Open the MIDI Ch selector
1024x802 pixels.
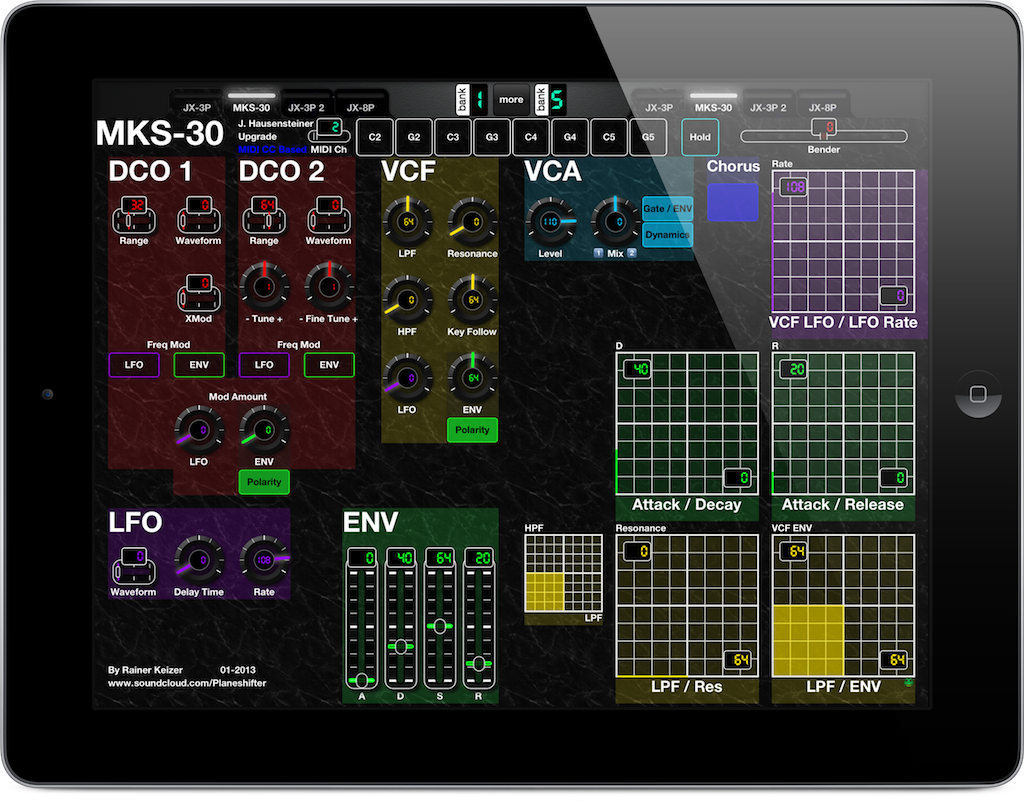(328, 129)
